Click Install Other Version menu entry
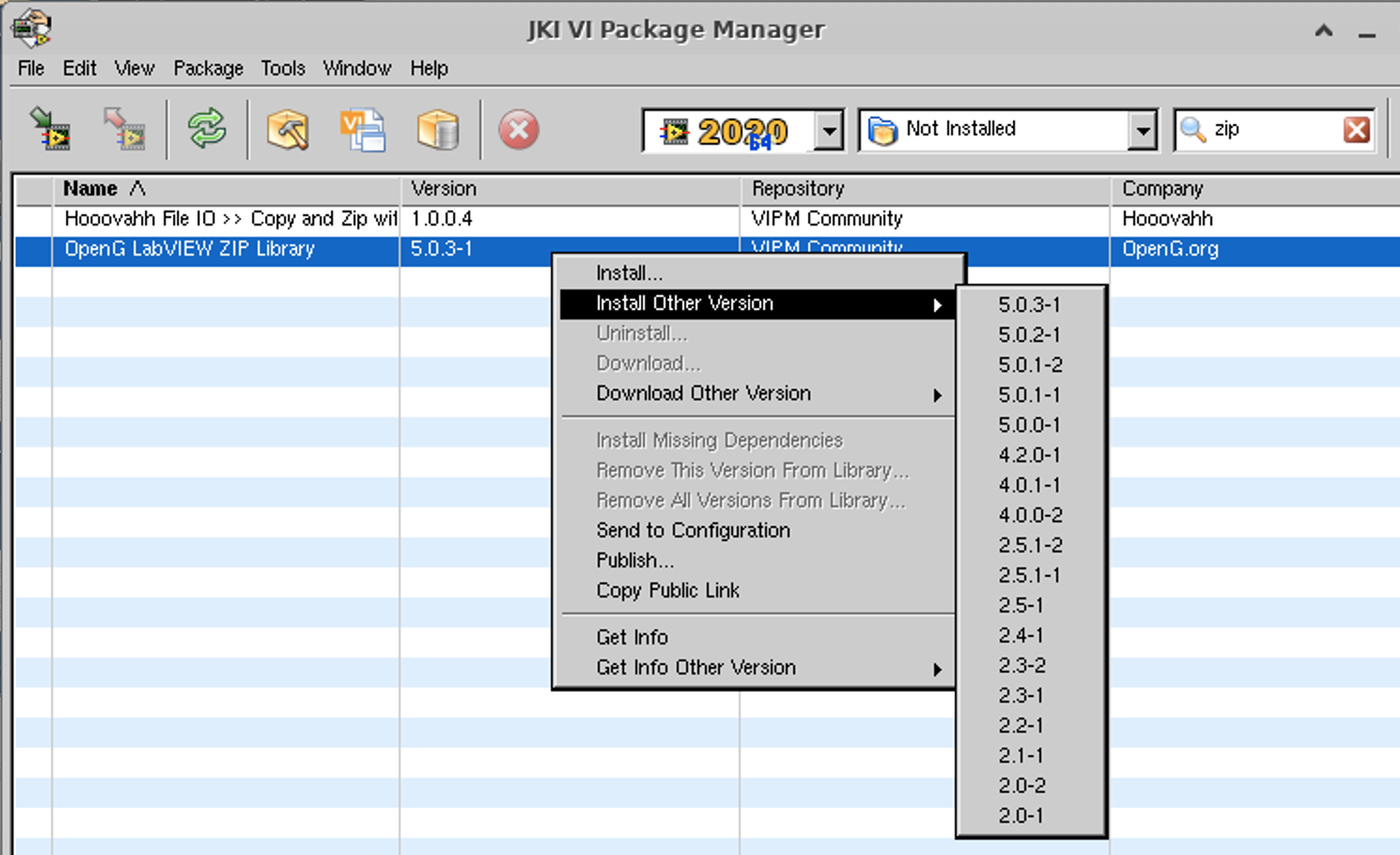The height and width of the screenshot is (855, 1400). pyautogui.click(x=757, y=303)
